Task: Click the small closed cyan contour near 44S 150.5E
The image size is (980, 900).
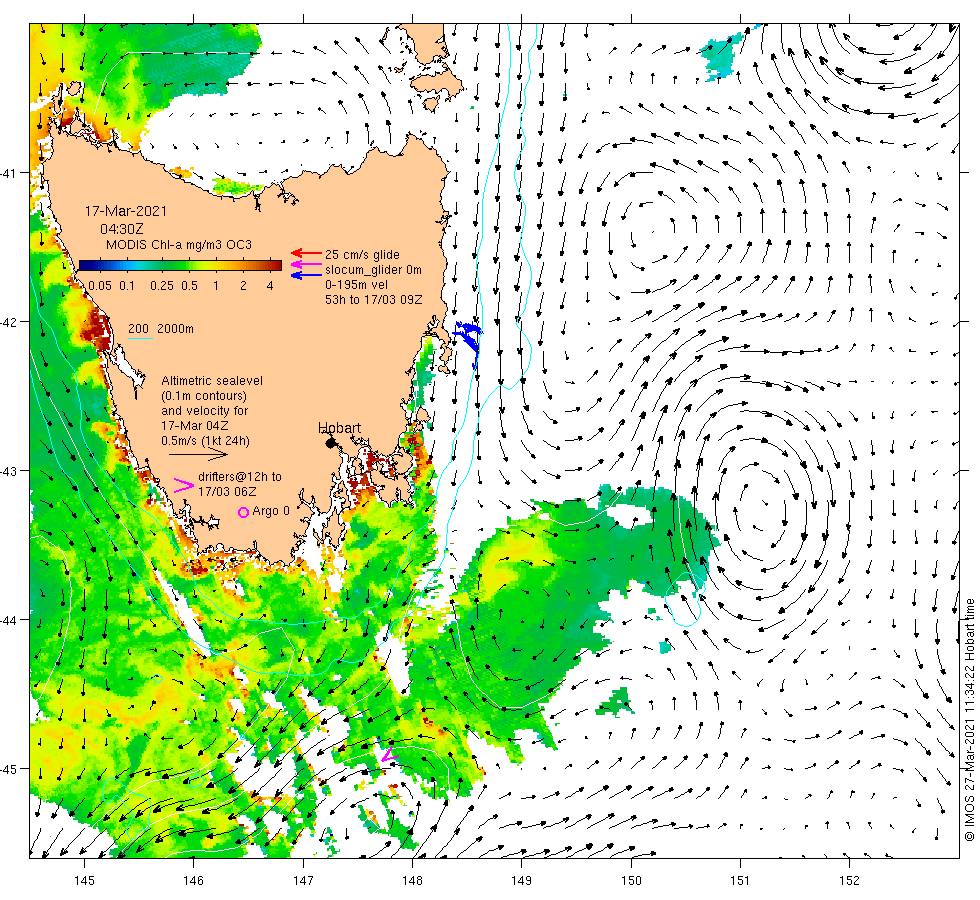Action: point(684,599)
